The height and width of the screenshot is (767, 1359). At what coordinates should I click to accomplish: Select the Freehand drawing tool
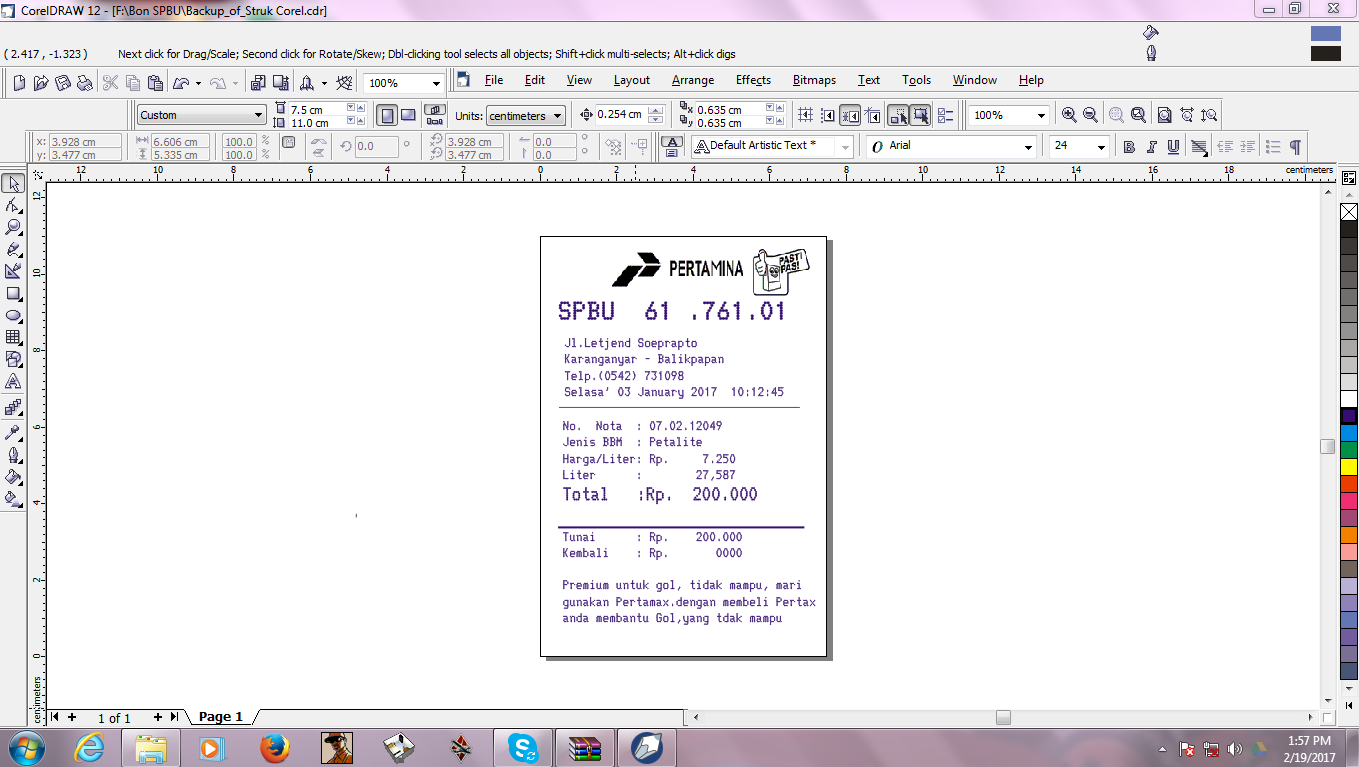13,249
